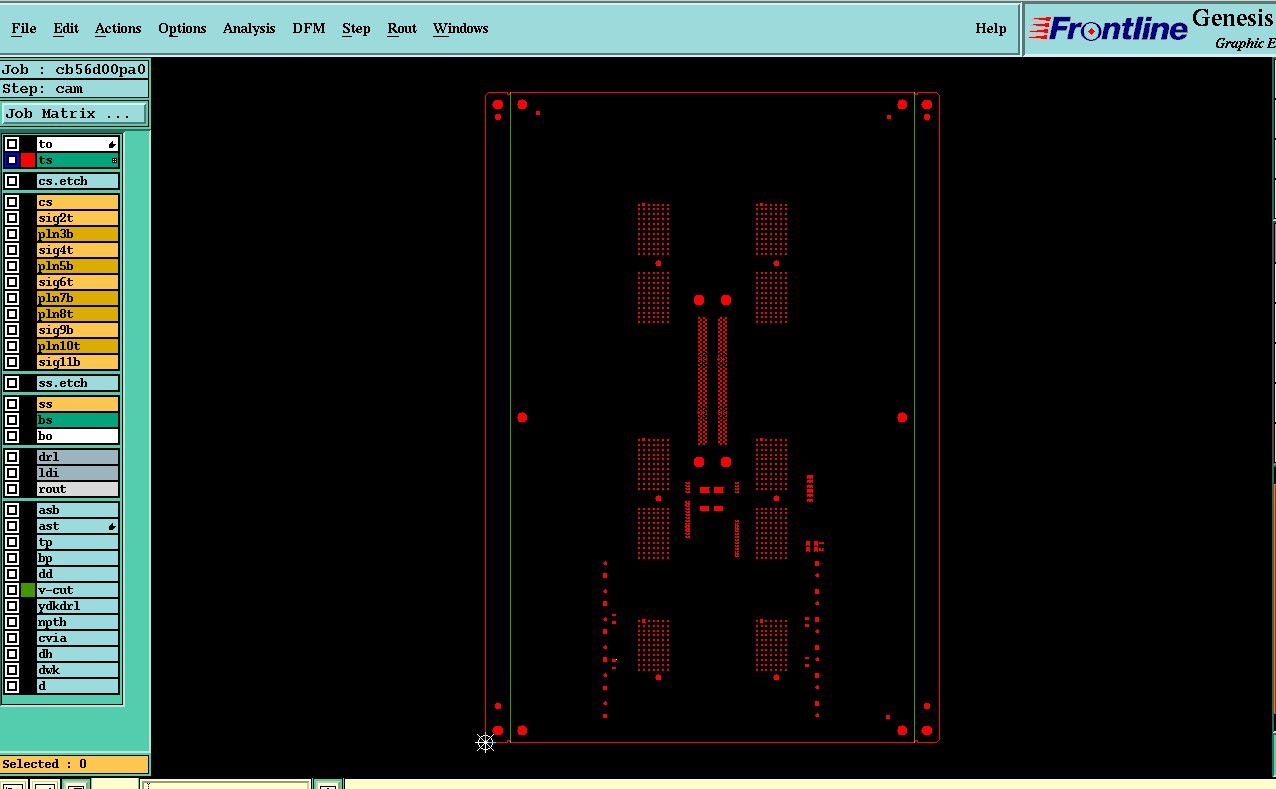This screenshot has width=1276, height=789.
Task: Click the Job Matrix ... button
Action: [x=75, y=114]
